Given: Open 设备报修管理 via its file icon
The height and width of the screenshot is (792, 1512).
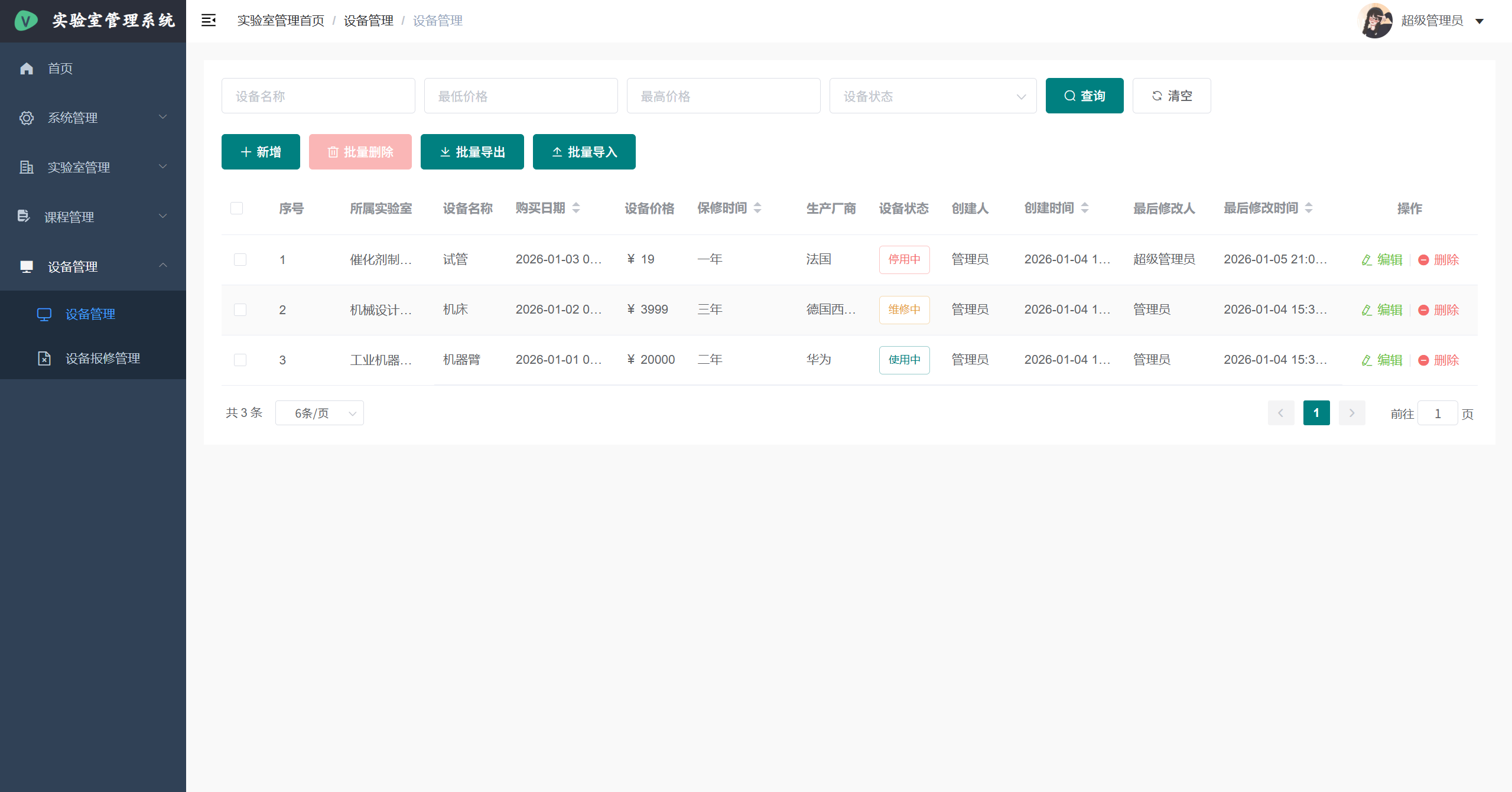Looking at the screenshot, I should (44, 358).
